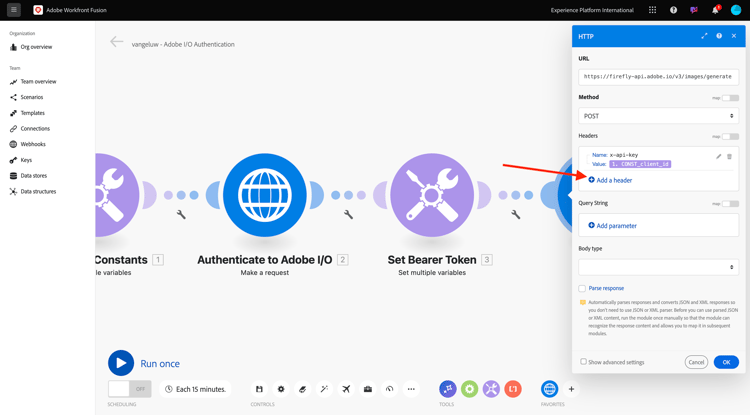The width and height of the screenshot is (750, 415).
Task: Open the apps grid switcher
Action: (652, 10)
